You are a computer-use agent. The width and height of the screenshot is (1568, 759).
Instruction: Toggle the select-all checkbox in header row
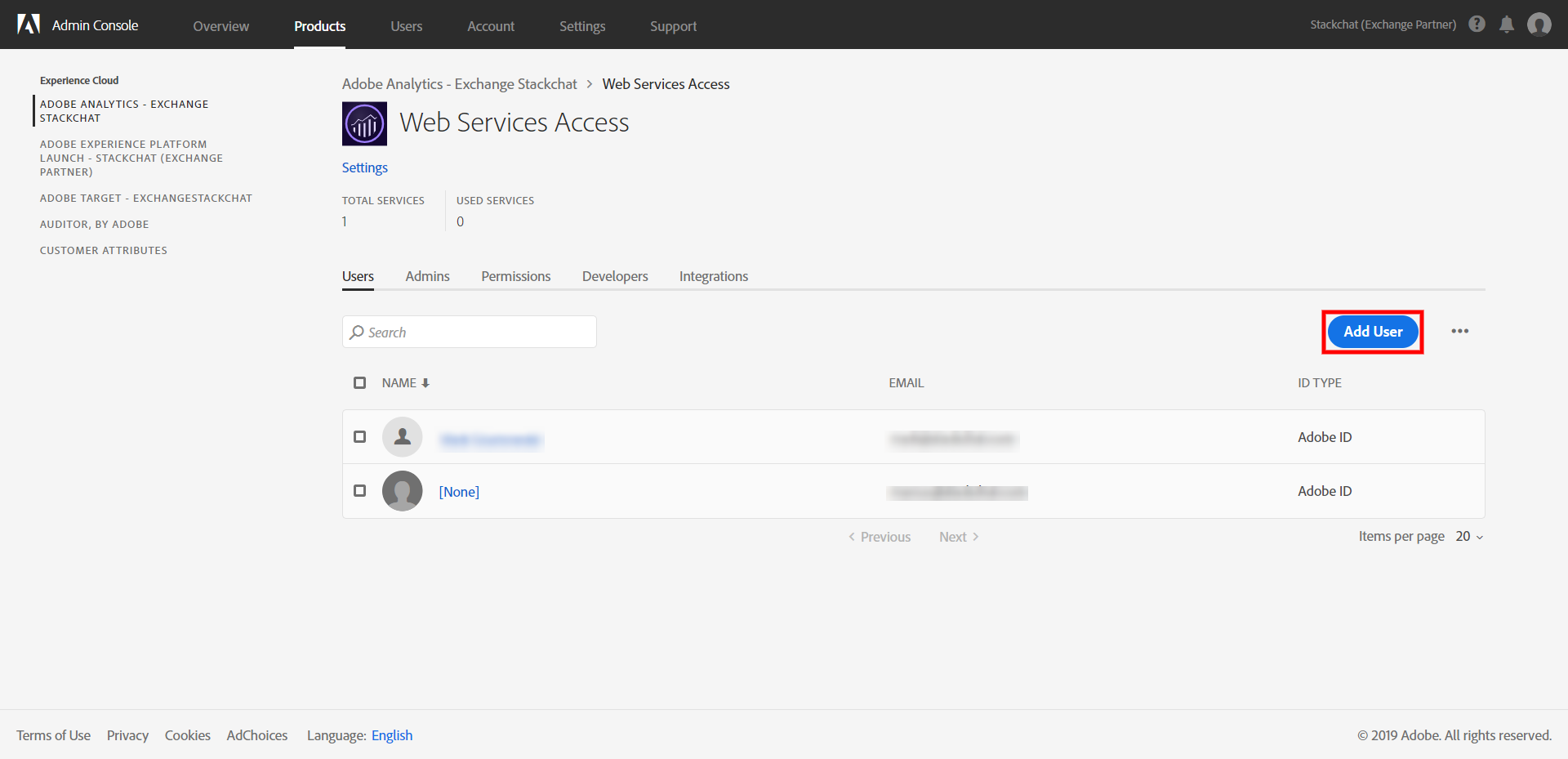(359, 382)
